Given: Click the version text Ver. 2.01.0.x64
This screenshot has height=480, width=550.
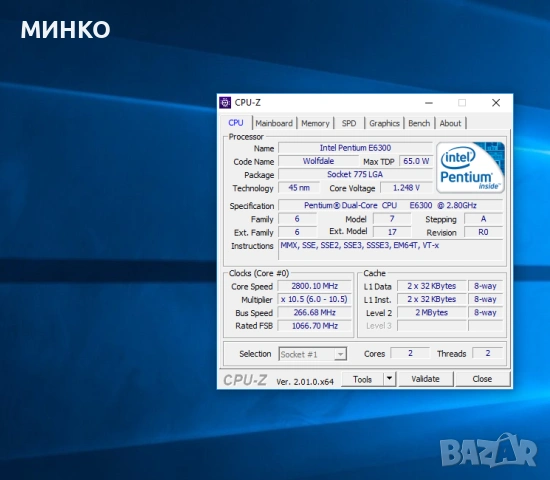Looking at the screenshot, I should [x=305, y=382].
